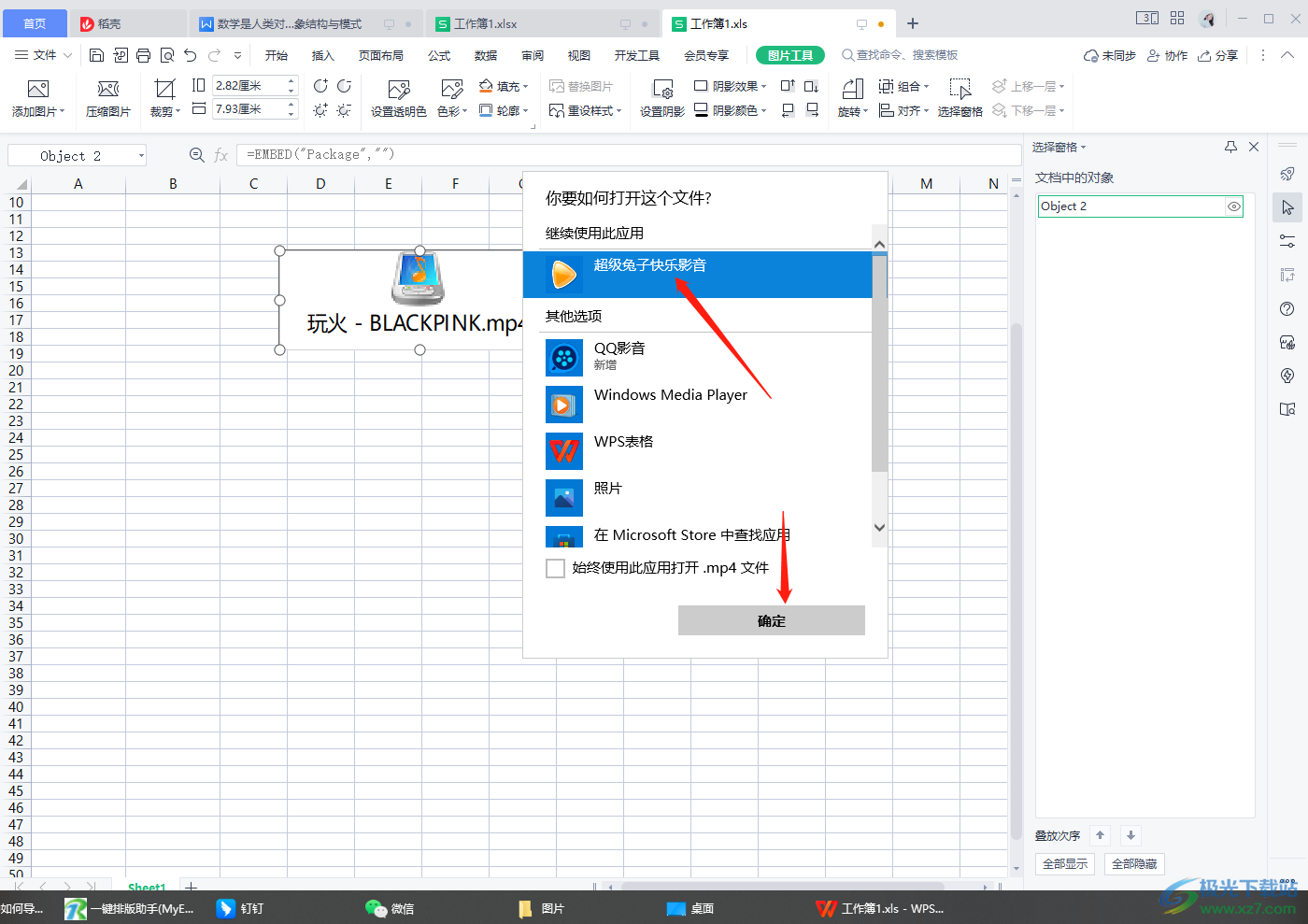Increase contrast with the filled circle plus icon
This screenshot has height=924, width=1308.
[x=320, y=86]
